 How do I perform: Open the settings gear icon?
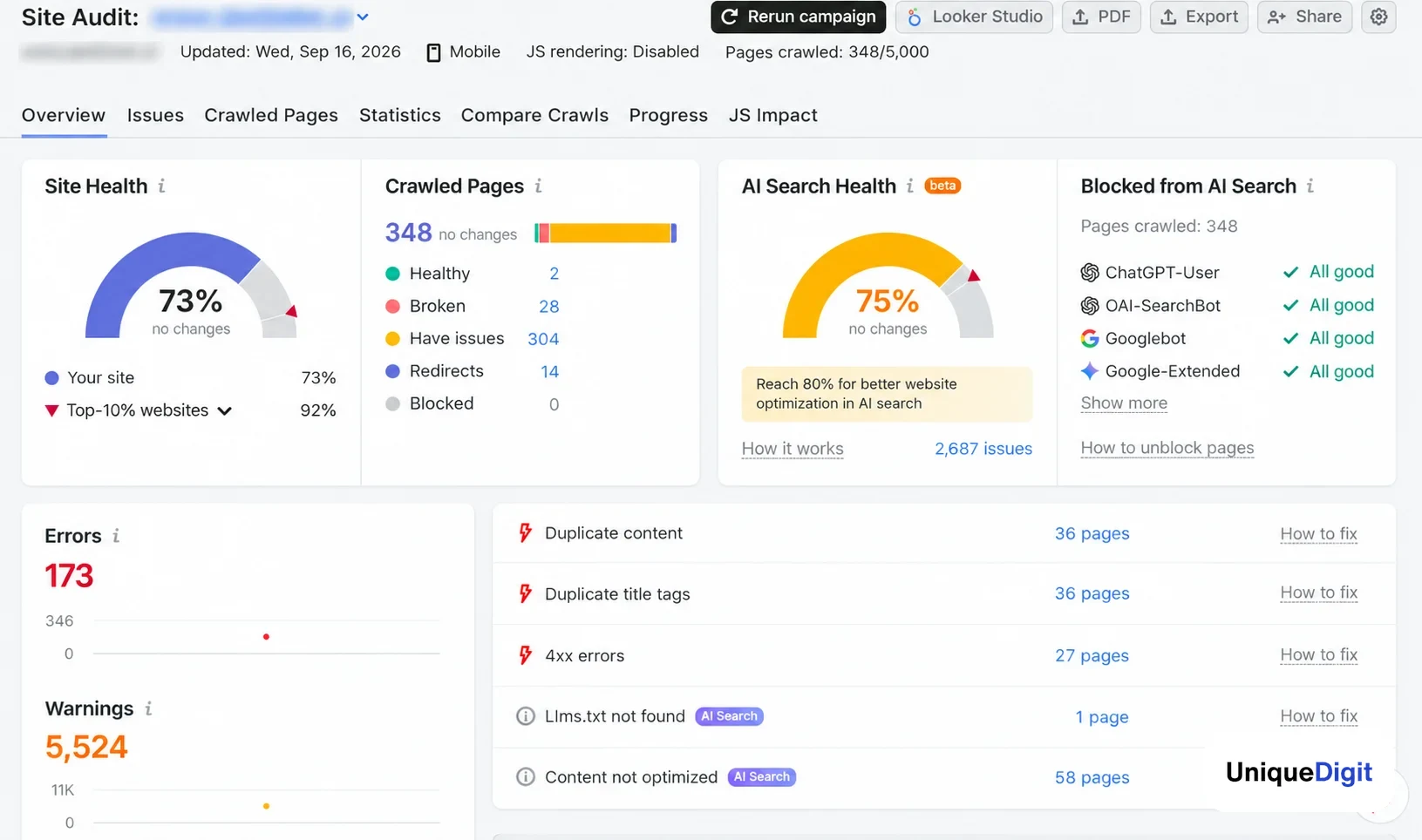[1378, 17]
